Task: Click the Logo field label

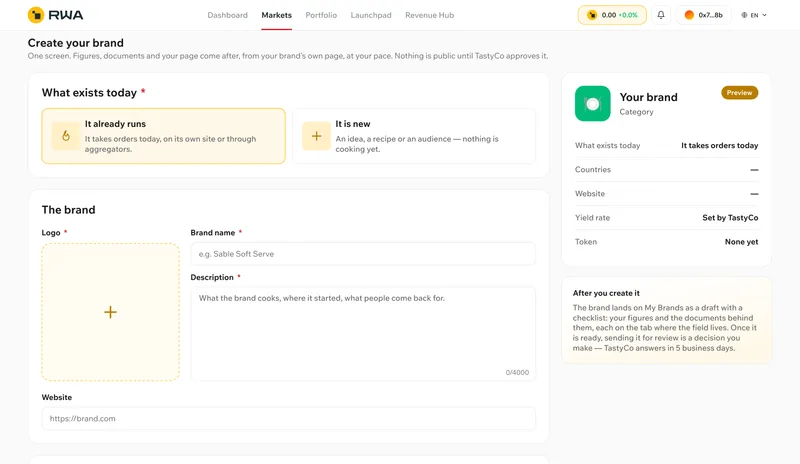Action: click(51, 232)
